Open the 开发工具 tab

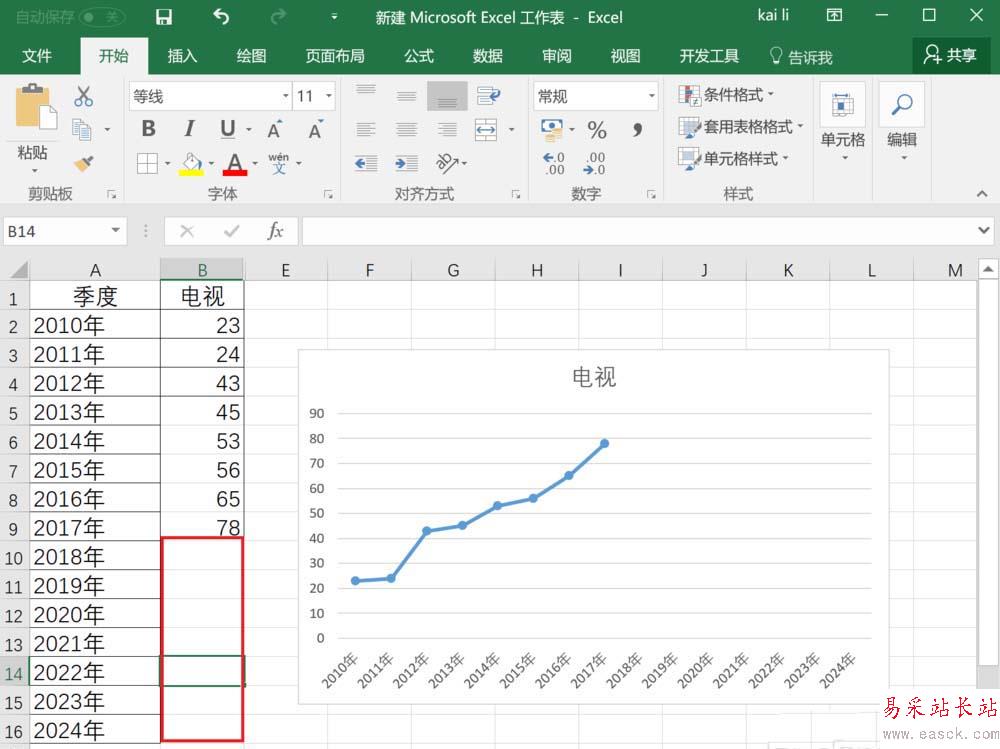pyautogui.click(x=709, y=56)
